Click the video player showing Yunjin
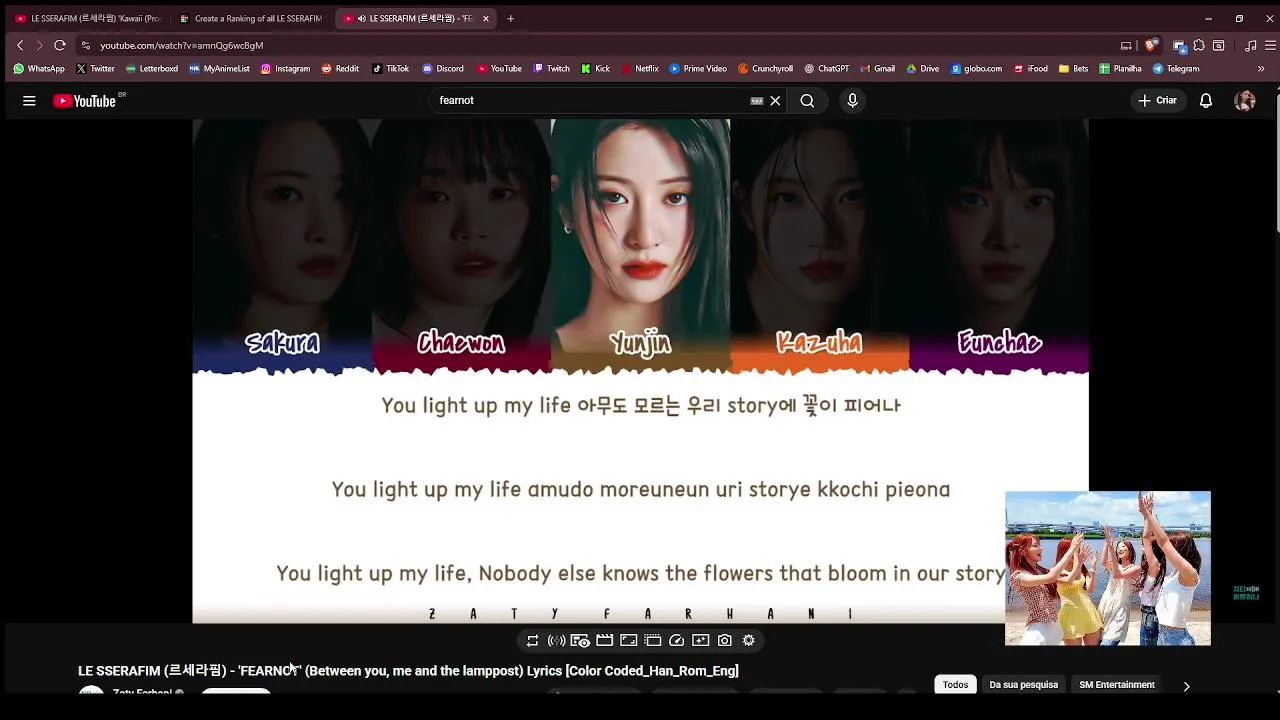Viewport: 1280px width, 720px height. tap(640, 371)
